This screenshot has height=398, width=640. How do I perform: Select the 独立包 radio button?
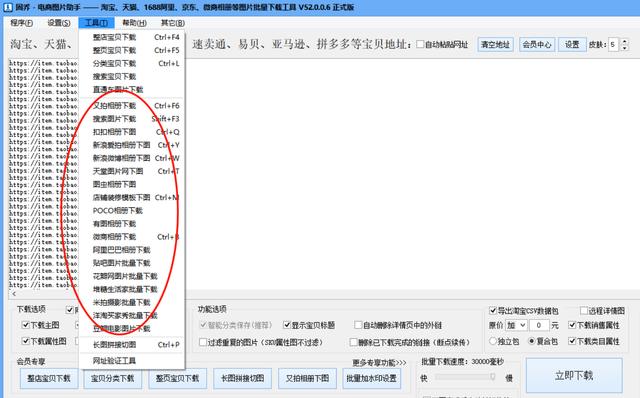click(493, 341)
